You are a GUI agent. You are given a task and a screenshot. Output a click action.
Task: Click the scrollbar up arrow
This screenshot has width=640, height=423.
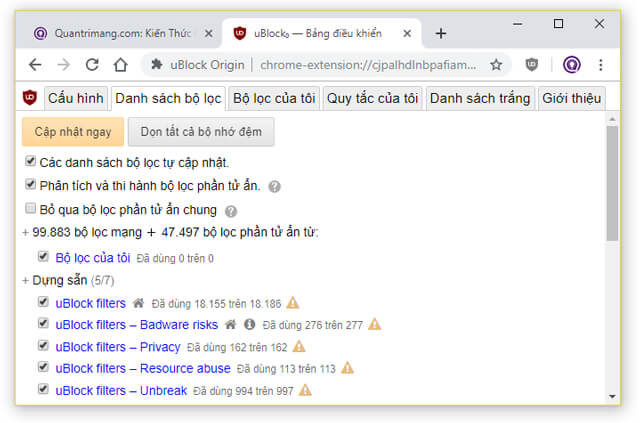click(612, 119)
